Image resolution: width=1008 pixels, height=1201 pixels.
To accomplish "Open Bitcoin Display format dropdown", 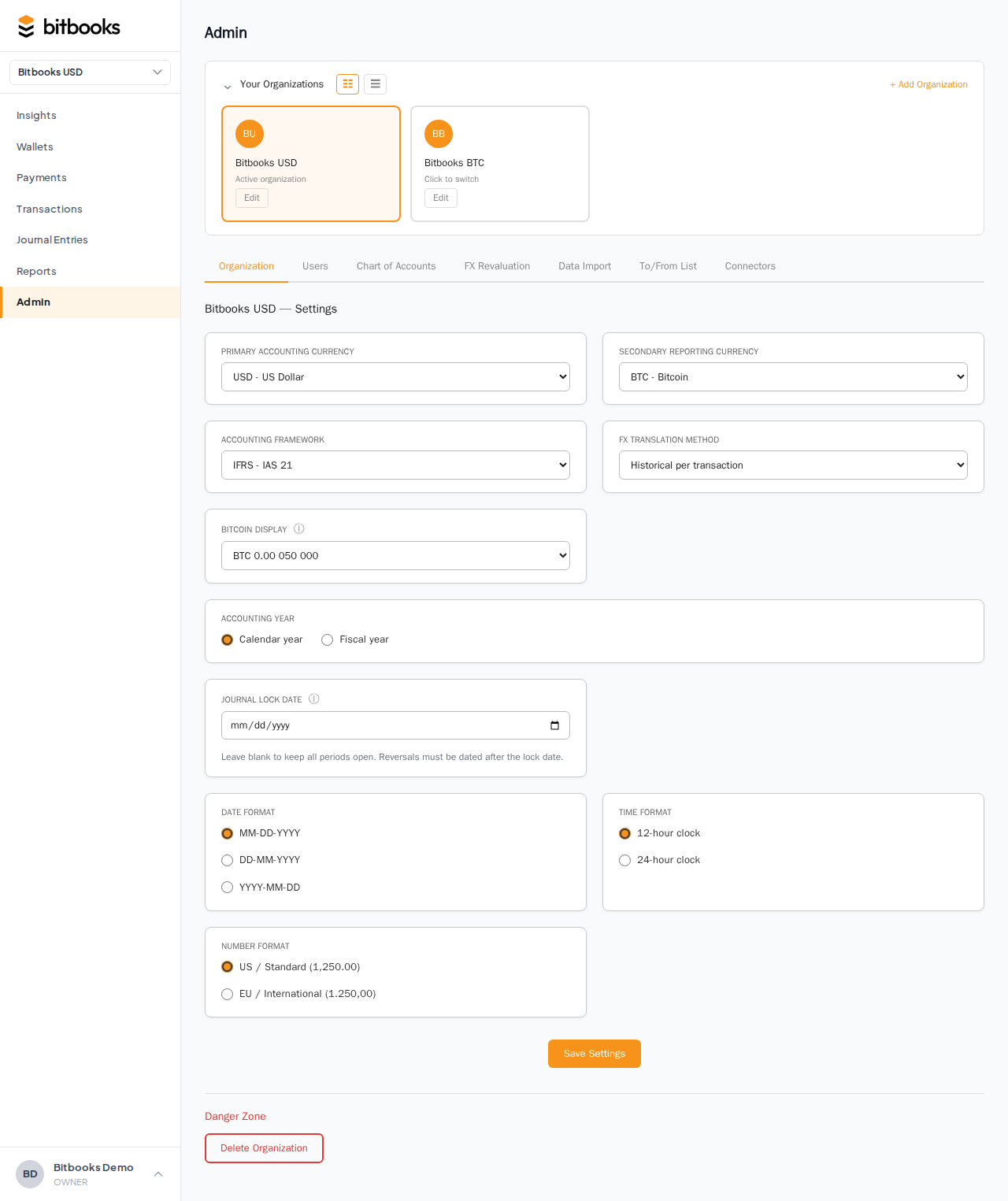I will [395, 556].
